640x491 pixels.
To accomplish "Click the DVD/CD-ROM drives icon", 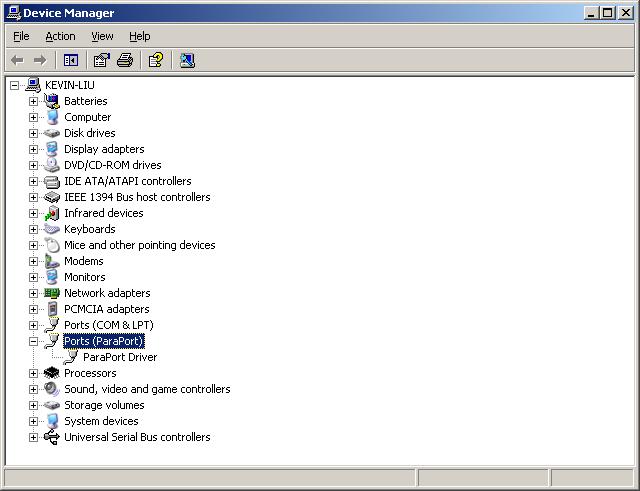I will click(x=52, y=165).
